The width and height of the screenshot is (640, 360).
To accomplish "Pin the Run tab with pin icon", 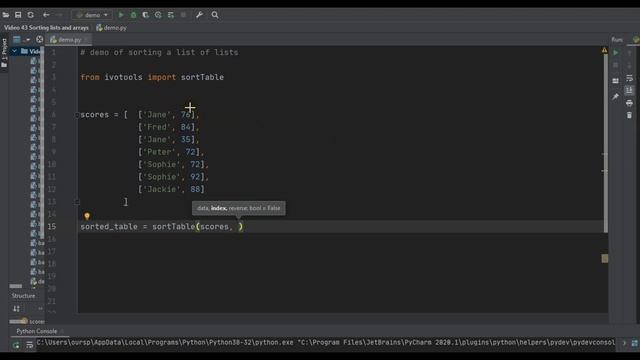I will coord(616,97).
